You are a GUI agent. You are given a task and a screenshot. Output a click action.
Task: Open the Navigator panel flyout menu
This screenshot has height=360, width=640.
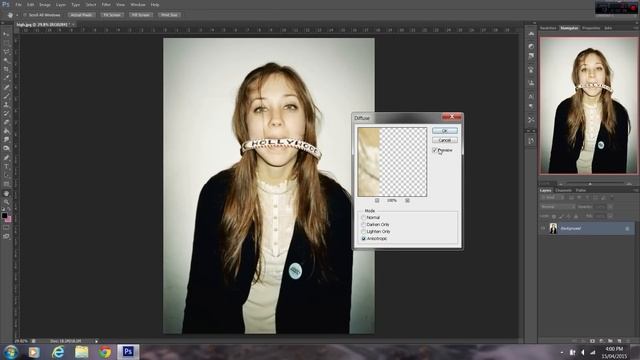pos(636,28)
